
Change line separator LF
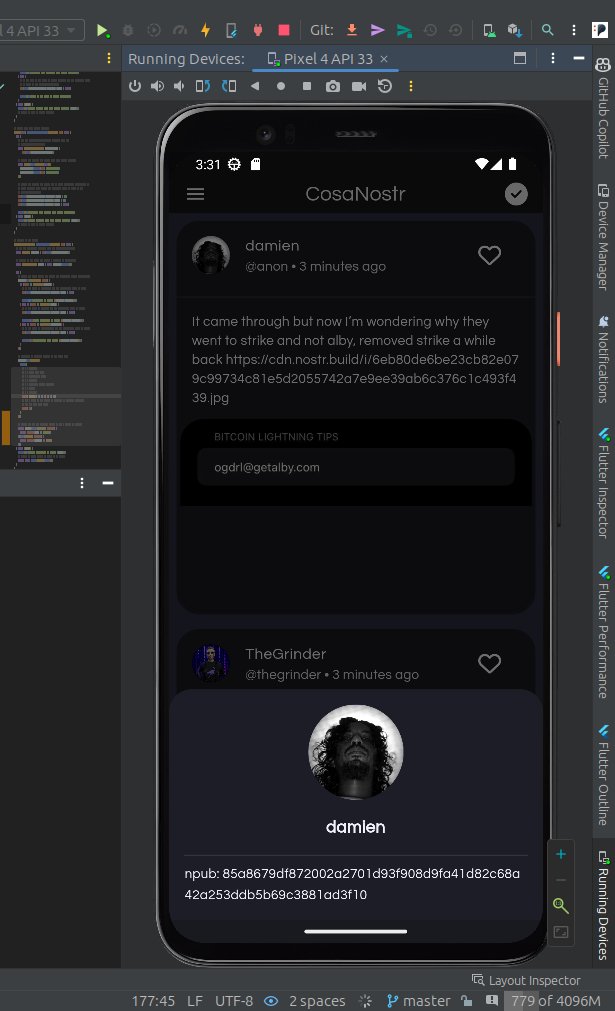(x=195, y=1001)
